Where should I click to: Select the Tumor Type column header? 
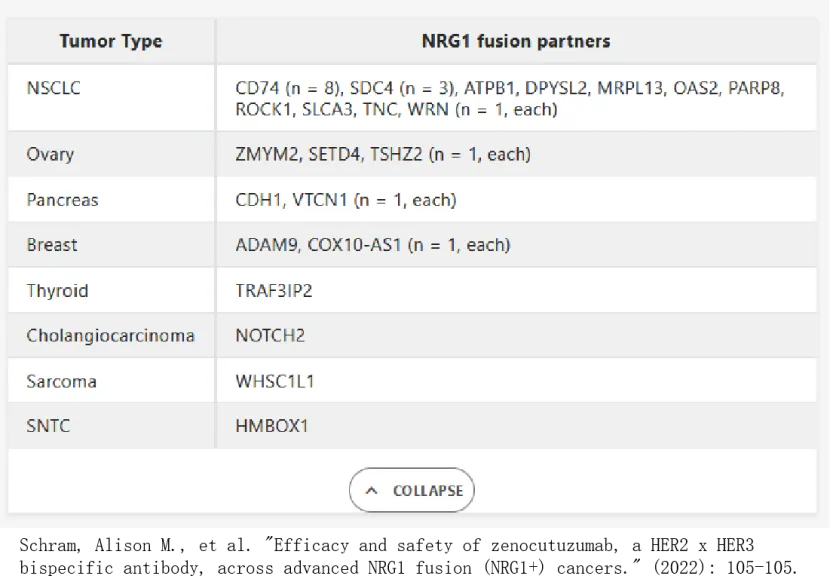tap(111, 41)
